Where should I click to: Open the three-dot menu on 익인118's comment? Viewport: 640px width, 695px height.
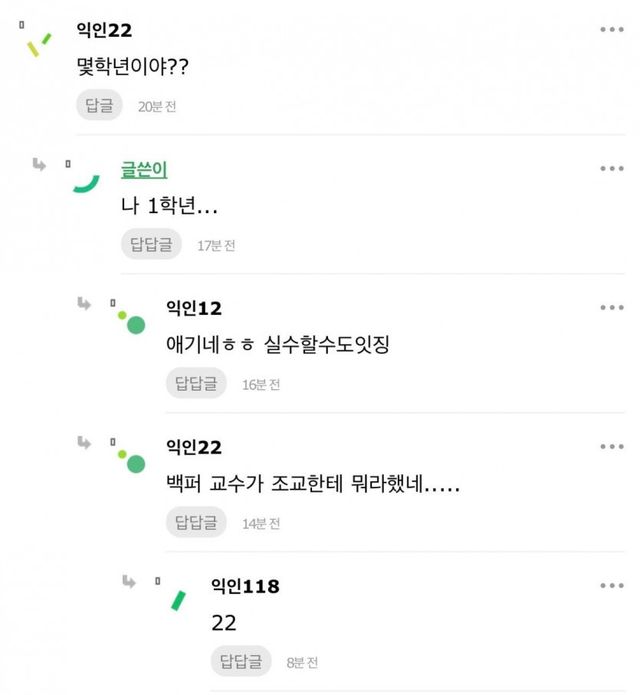(x=611, y=586)
